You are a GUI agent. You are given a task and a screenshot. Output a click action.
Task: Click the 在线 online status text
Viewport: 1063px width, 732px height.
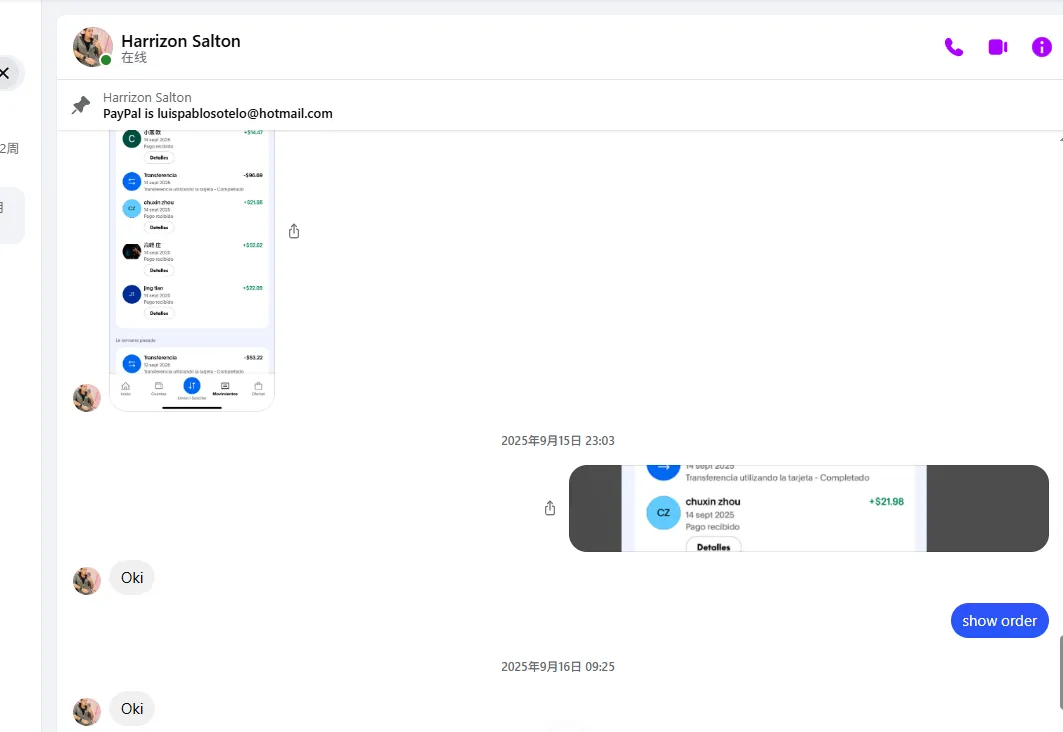tap(134, 58)
